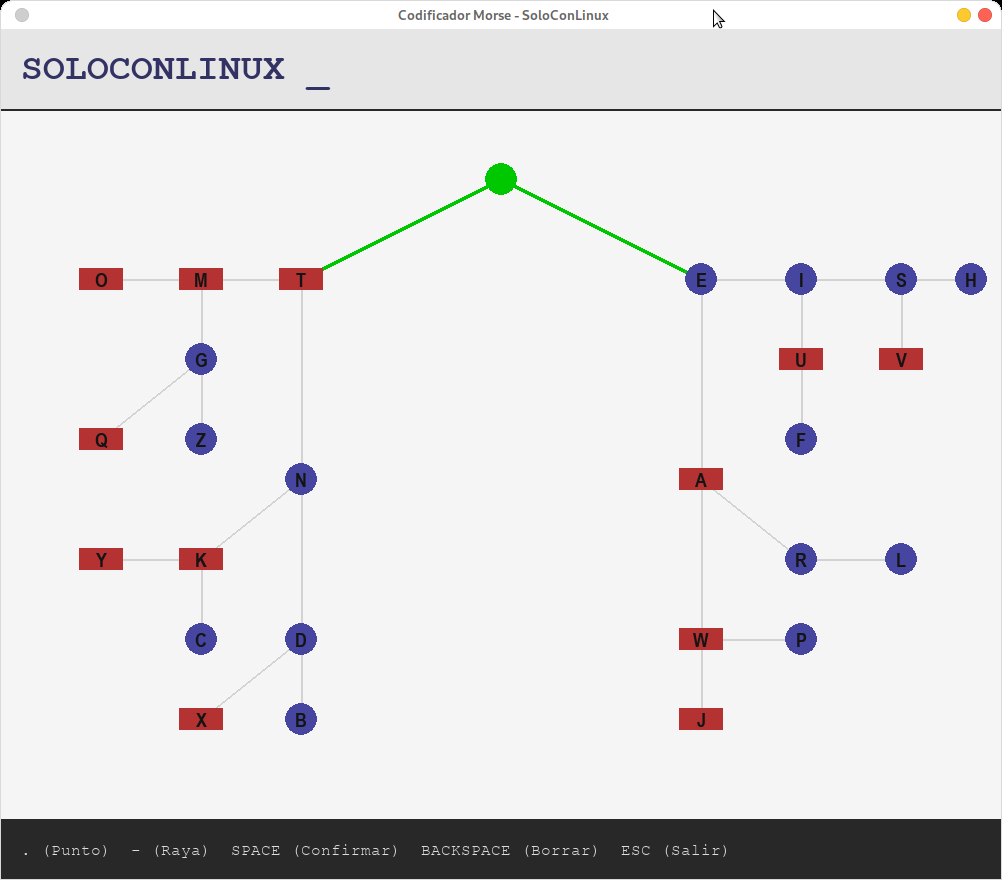Click the red W rectangle node
The width and height of the screenshot is (1002, 880).
(701, 639)
